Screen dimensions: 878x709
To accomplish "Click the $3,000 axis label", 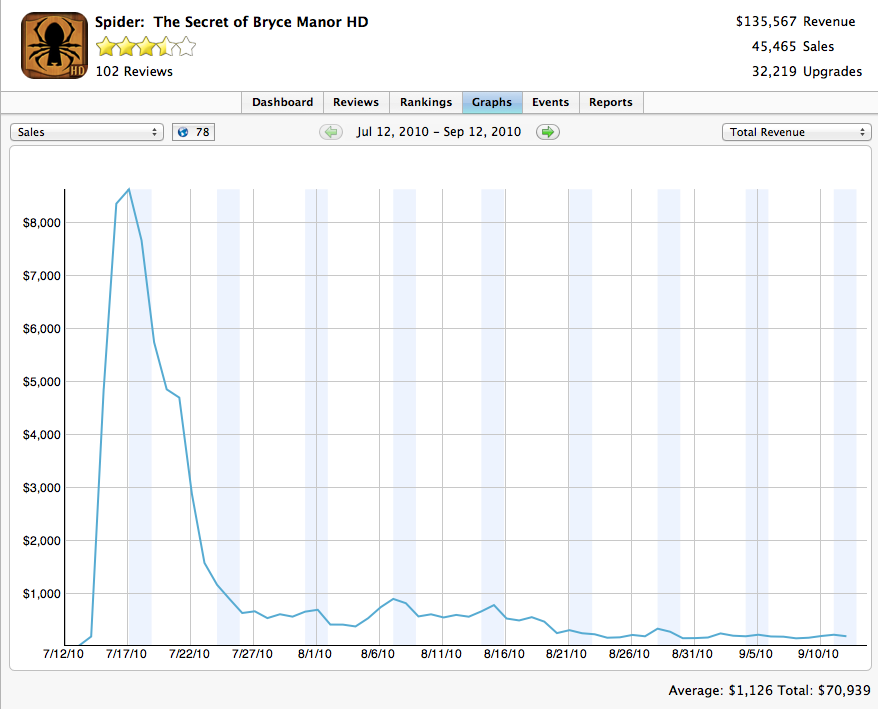I will 41,488.
